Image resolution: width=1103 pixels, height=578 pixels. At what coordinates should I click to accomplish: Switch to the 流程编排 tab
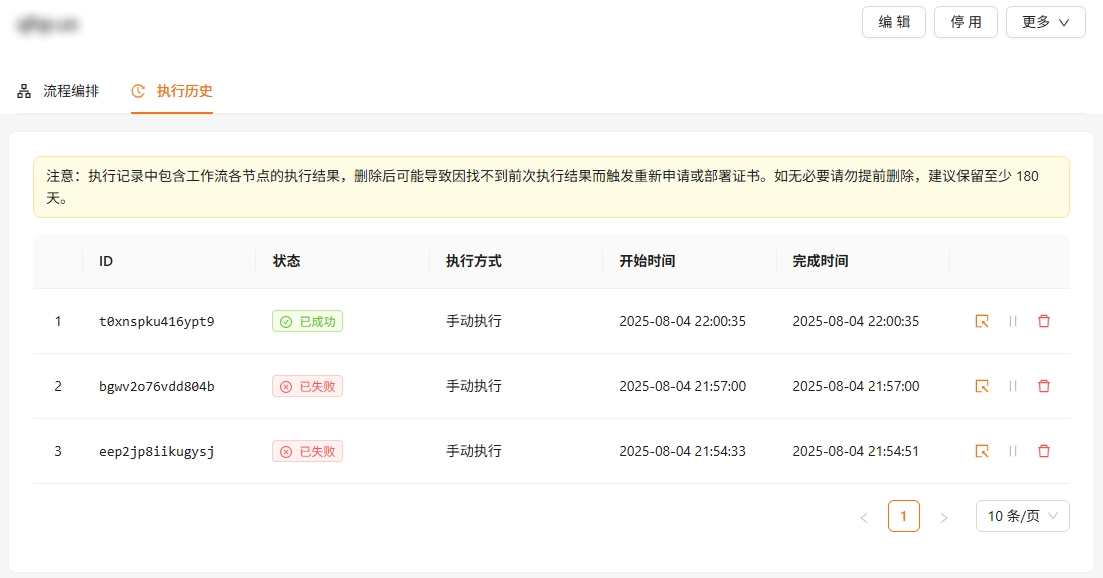[58, 91]
